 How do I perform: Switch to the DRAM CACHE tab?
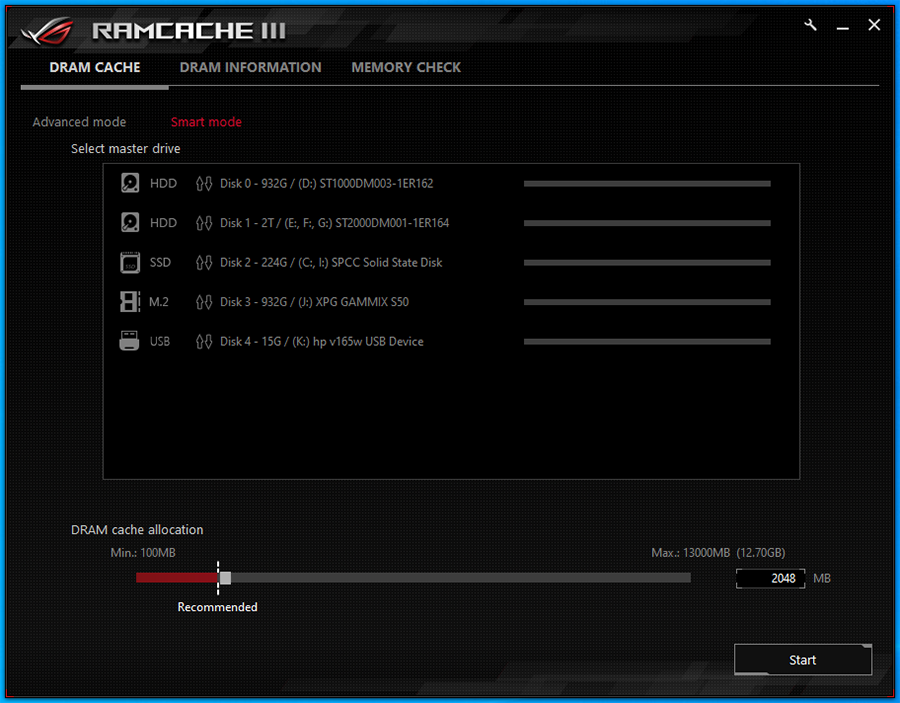tap(95, 68)
